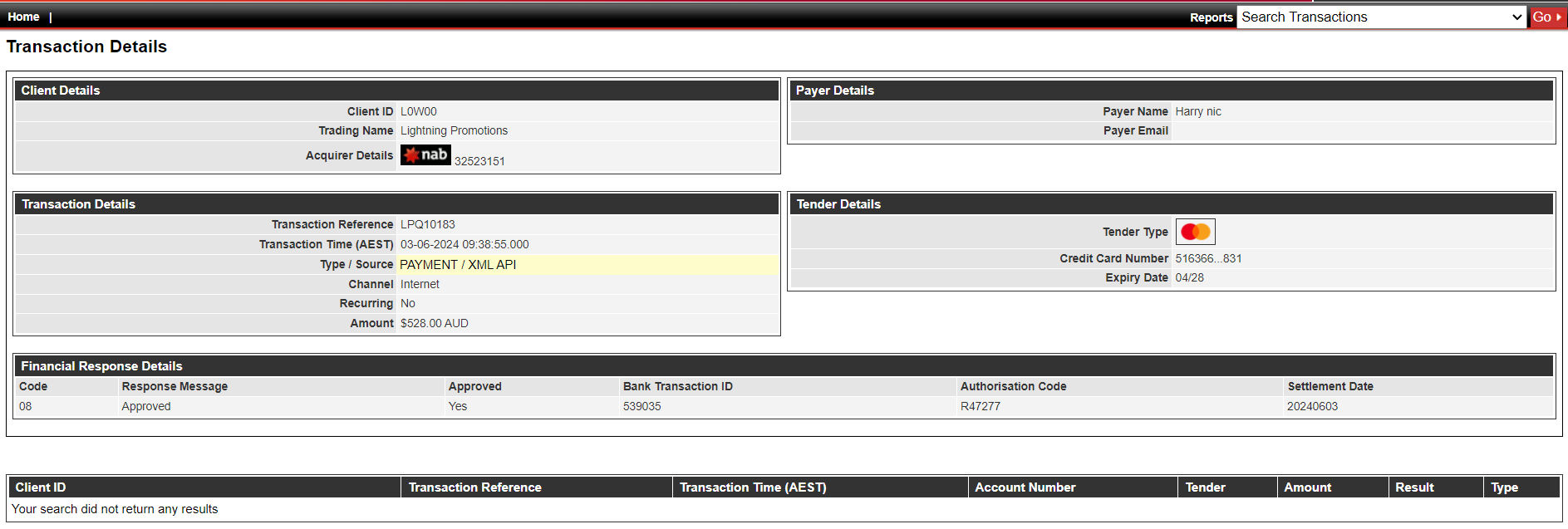Open the Search Transactions reports dropdown

[x=1382, y=17]
